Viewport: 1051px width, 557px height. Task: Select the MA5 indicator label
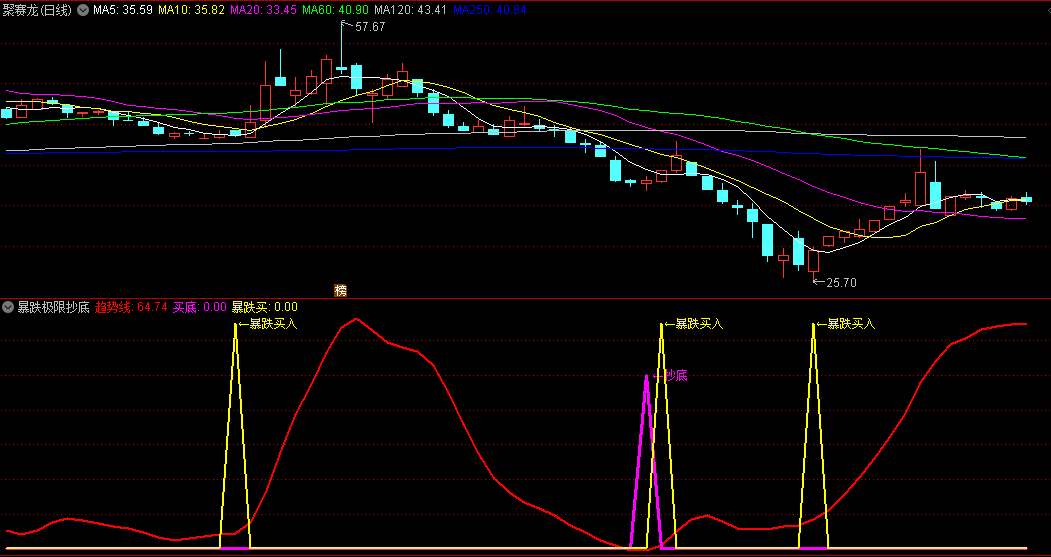(124, 10)
